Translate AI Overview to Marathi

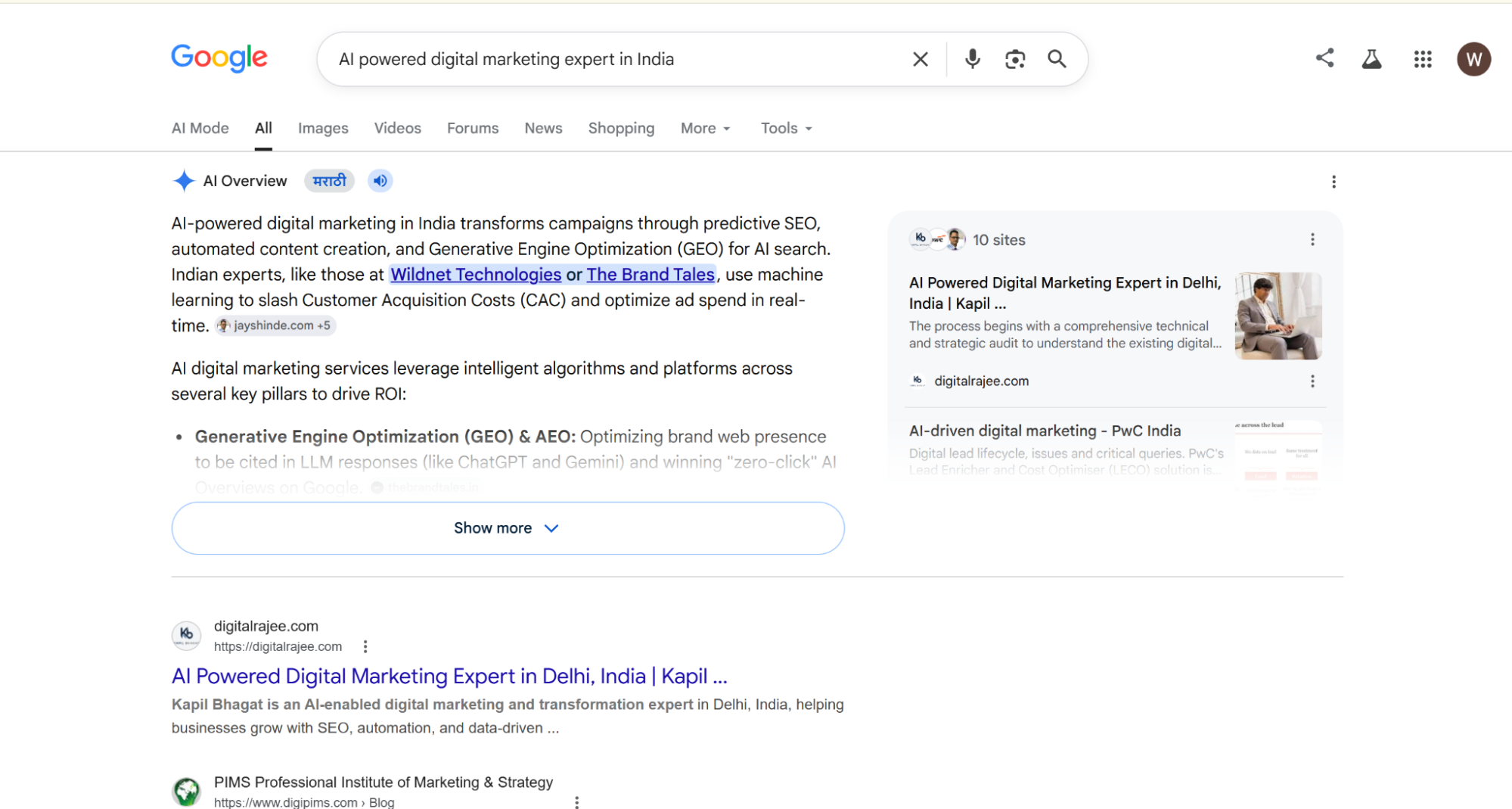[x=329, y=181]
